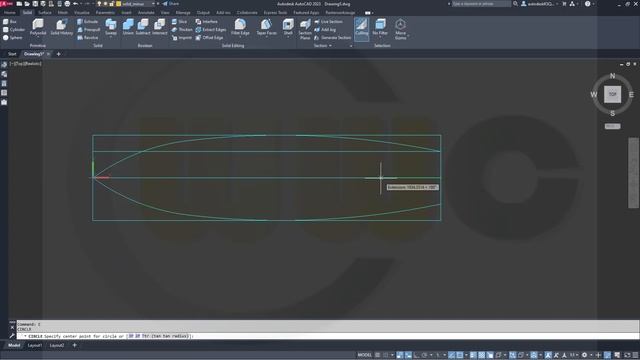Click the search keyword field

point(481,4)
